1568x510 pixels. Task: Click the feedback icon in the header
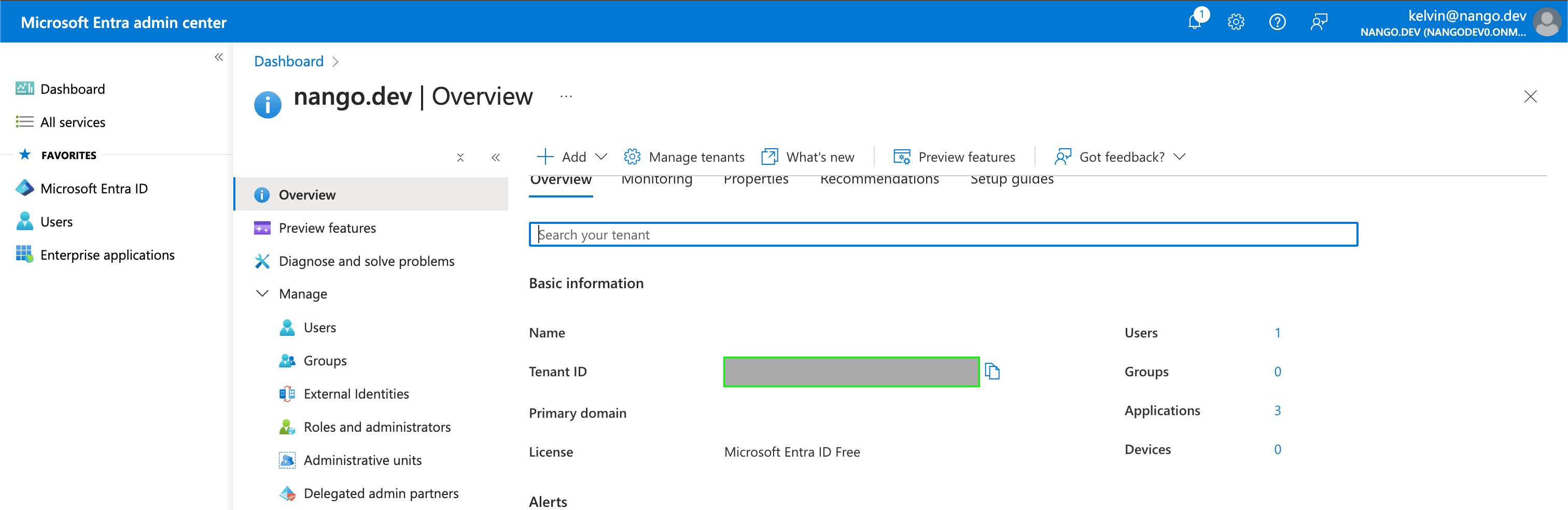tap(1319, 22)
